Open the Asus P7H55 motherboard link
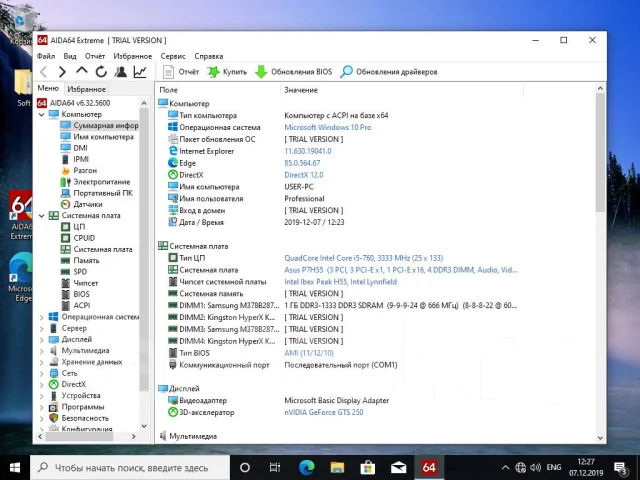 (401, 270)
